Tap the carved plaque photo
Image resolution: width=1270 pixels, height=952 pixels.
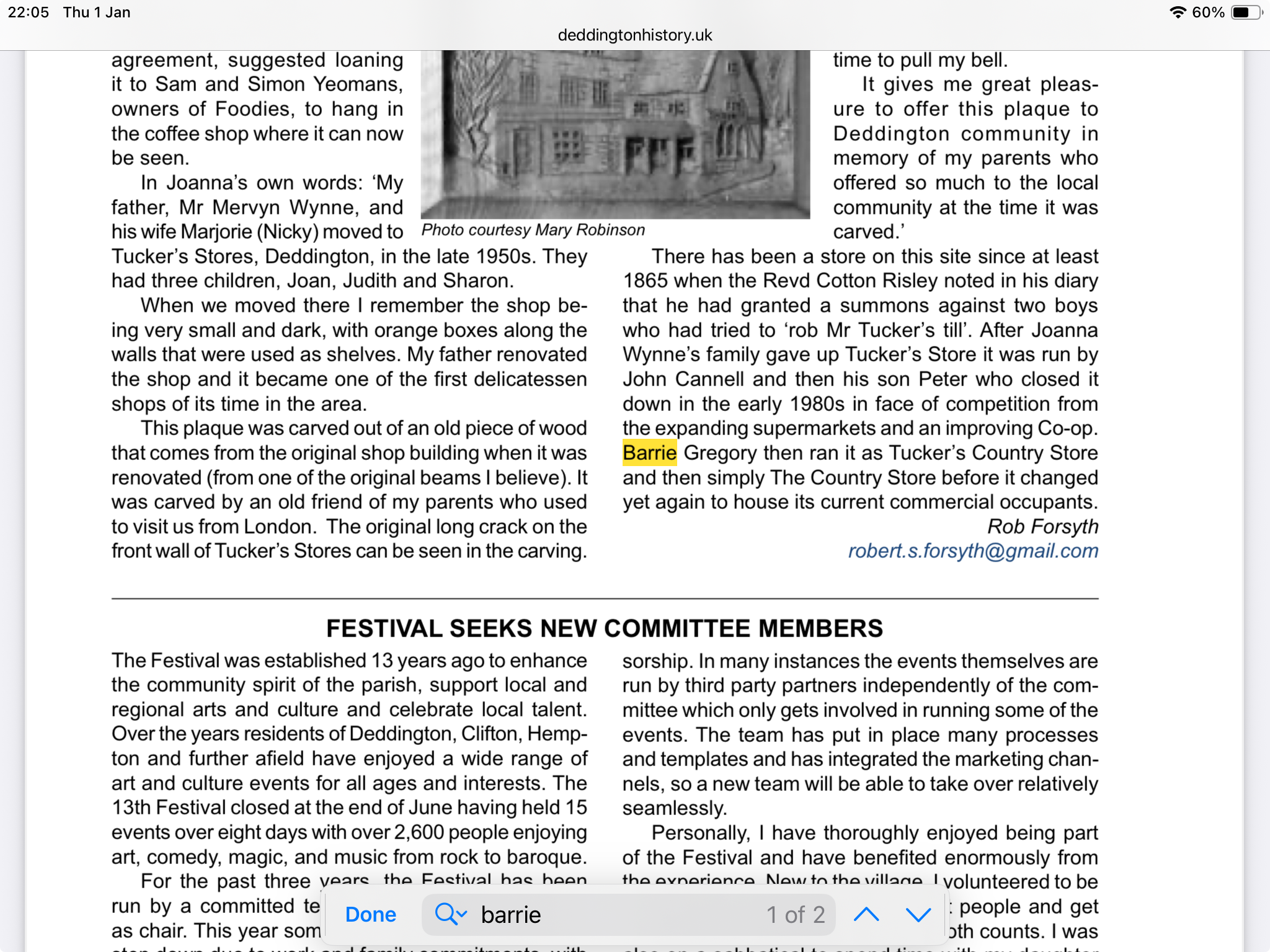(x=615, y=133)
